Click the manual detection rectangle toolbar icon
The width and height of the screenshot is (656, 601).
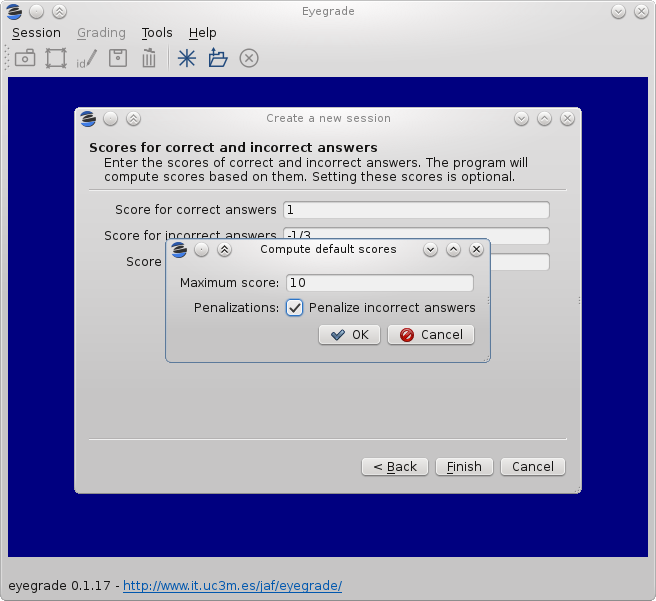[x=56, y=58]
